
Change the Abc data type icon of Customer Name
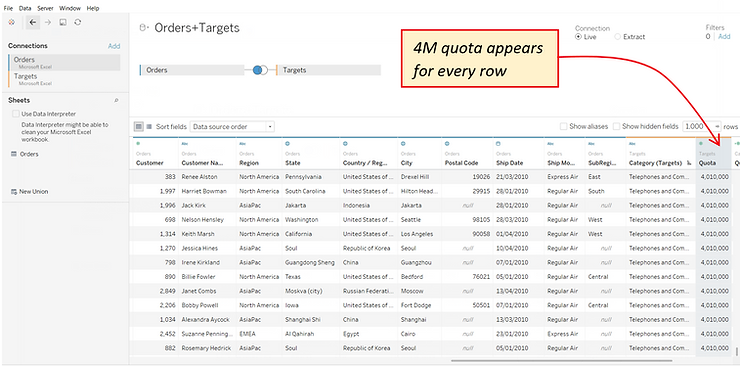pyautogui.click(x=185, y=143)
